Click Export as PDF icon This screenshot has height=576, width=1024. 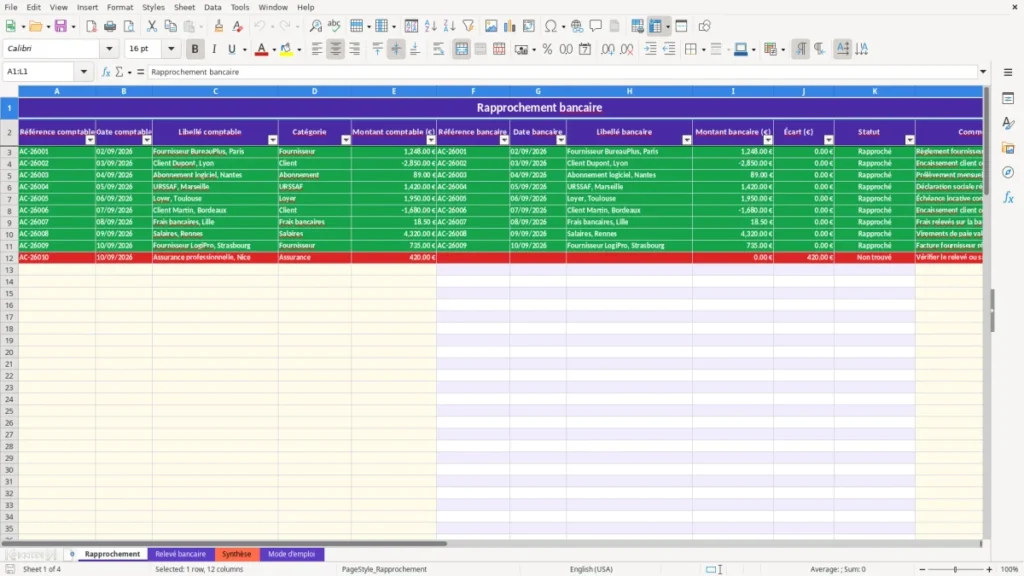pyautogui.click(x=91, y=26)
